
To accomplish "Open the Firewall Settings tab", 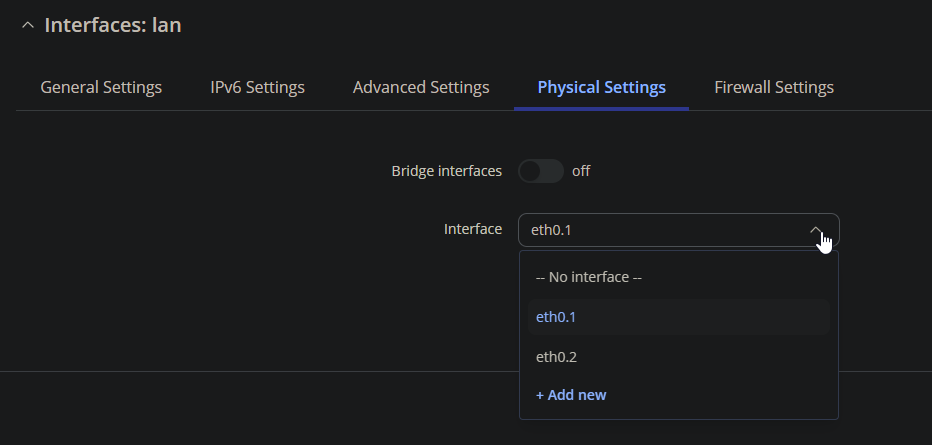I will [x=774, y=87].
